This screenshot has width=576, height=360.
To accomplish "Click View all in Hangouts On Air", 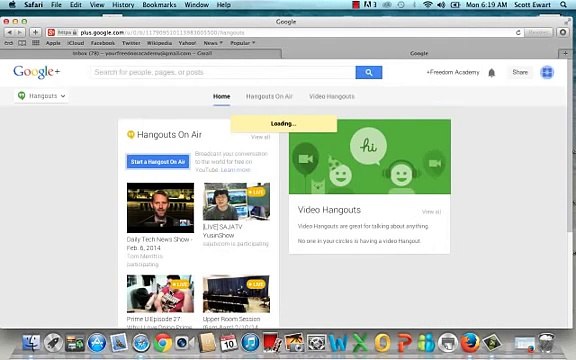I will tap(260, 137).
